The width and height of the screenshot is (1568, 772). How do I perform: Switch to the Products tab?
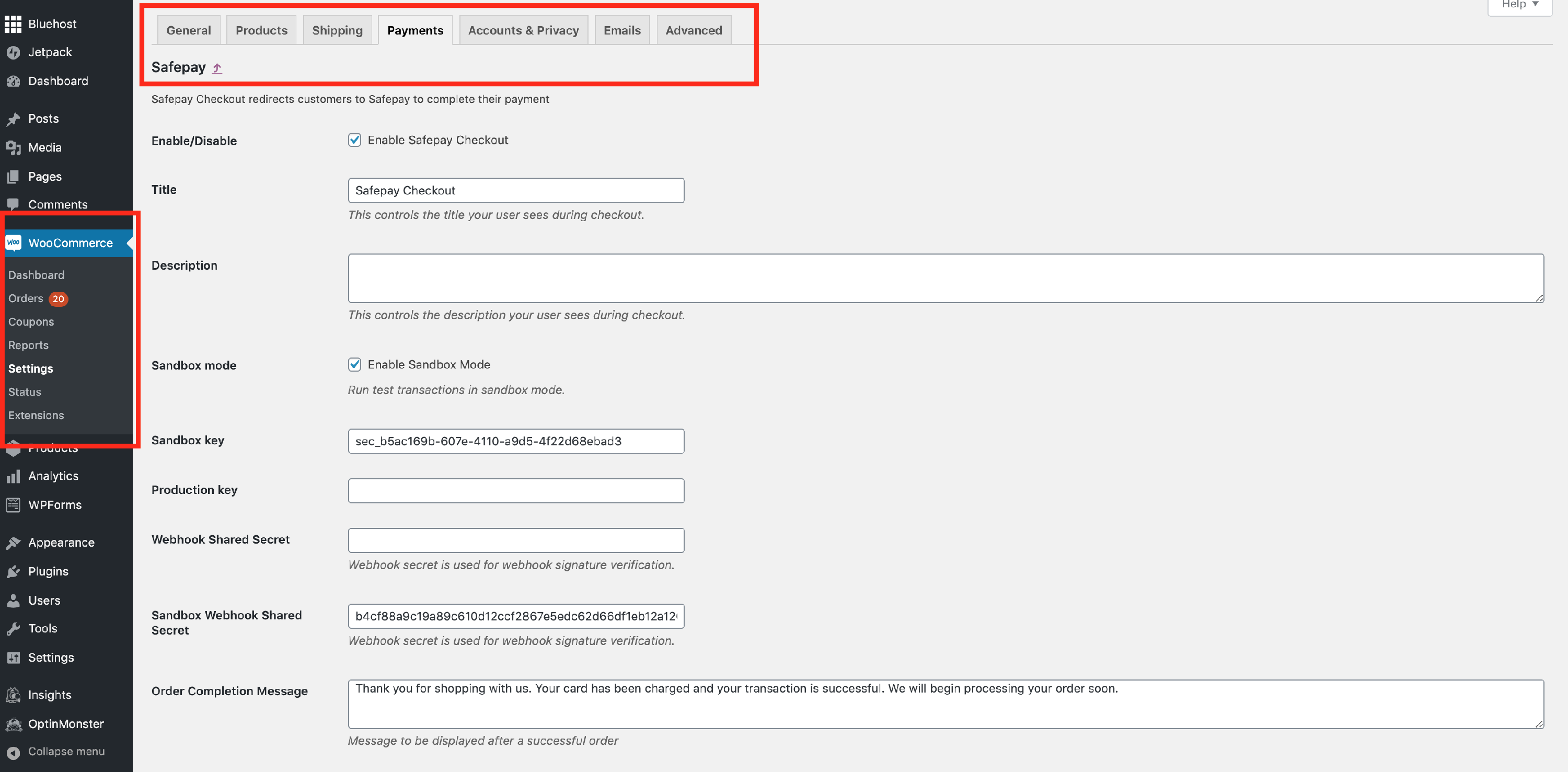(x=261, y=30)
